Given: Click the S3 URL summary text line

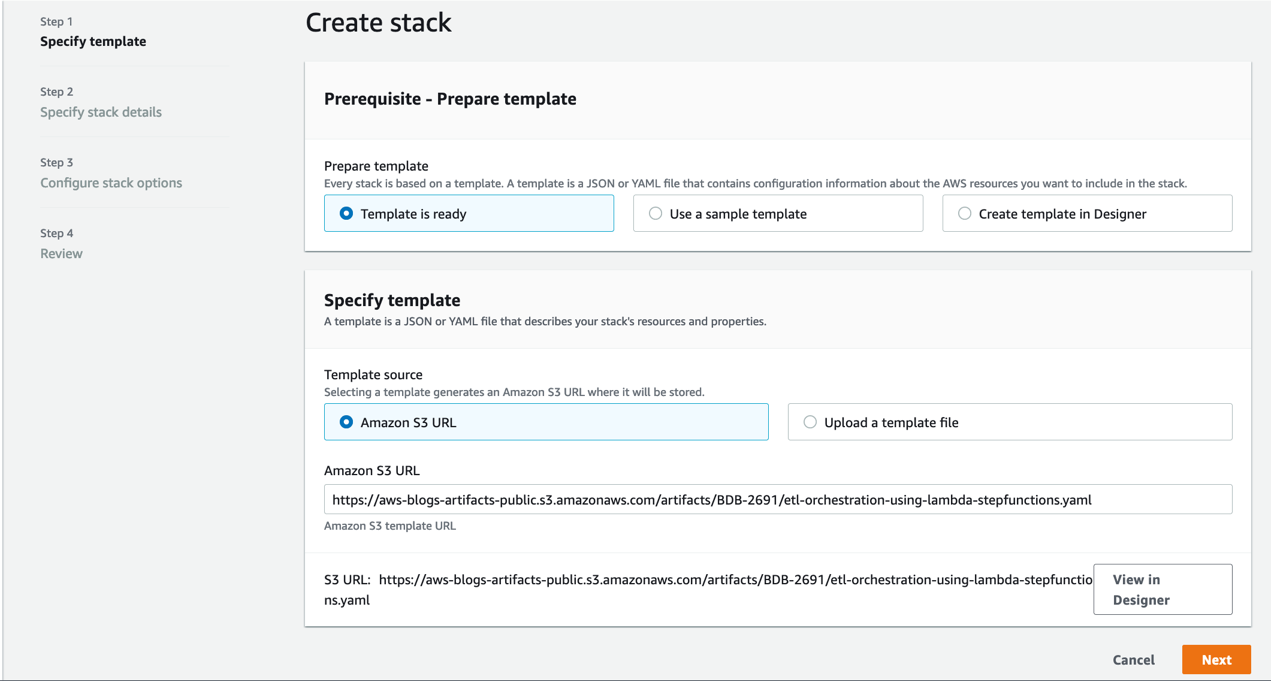Looking at the screenshot, I should click(x=700, y=580).
